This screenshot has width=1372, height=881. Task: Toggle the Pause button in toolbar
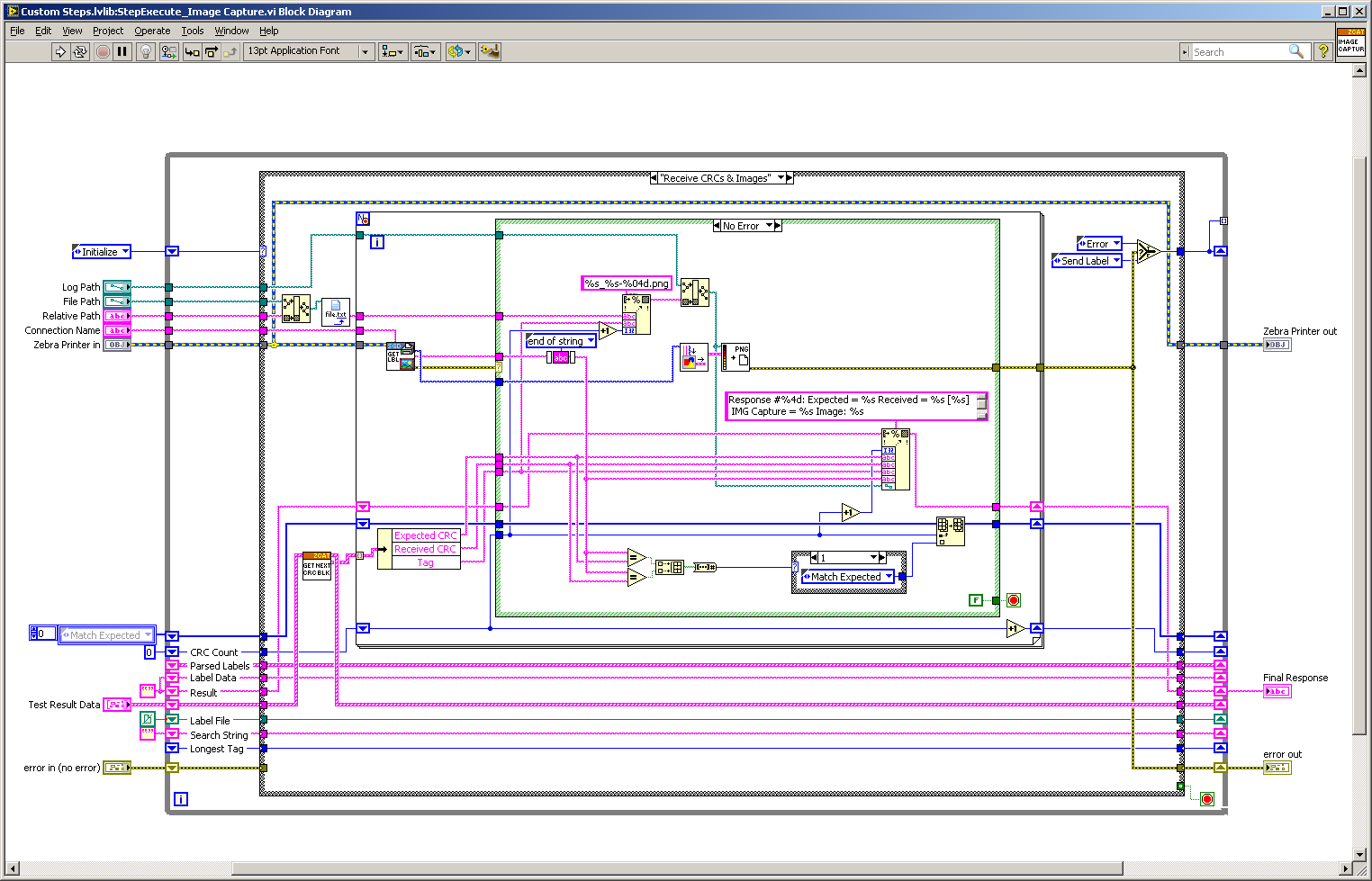click(122, 51)
